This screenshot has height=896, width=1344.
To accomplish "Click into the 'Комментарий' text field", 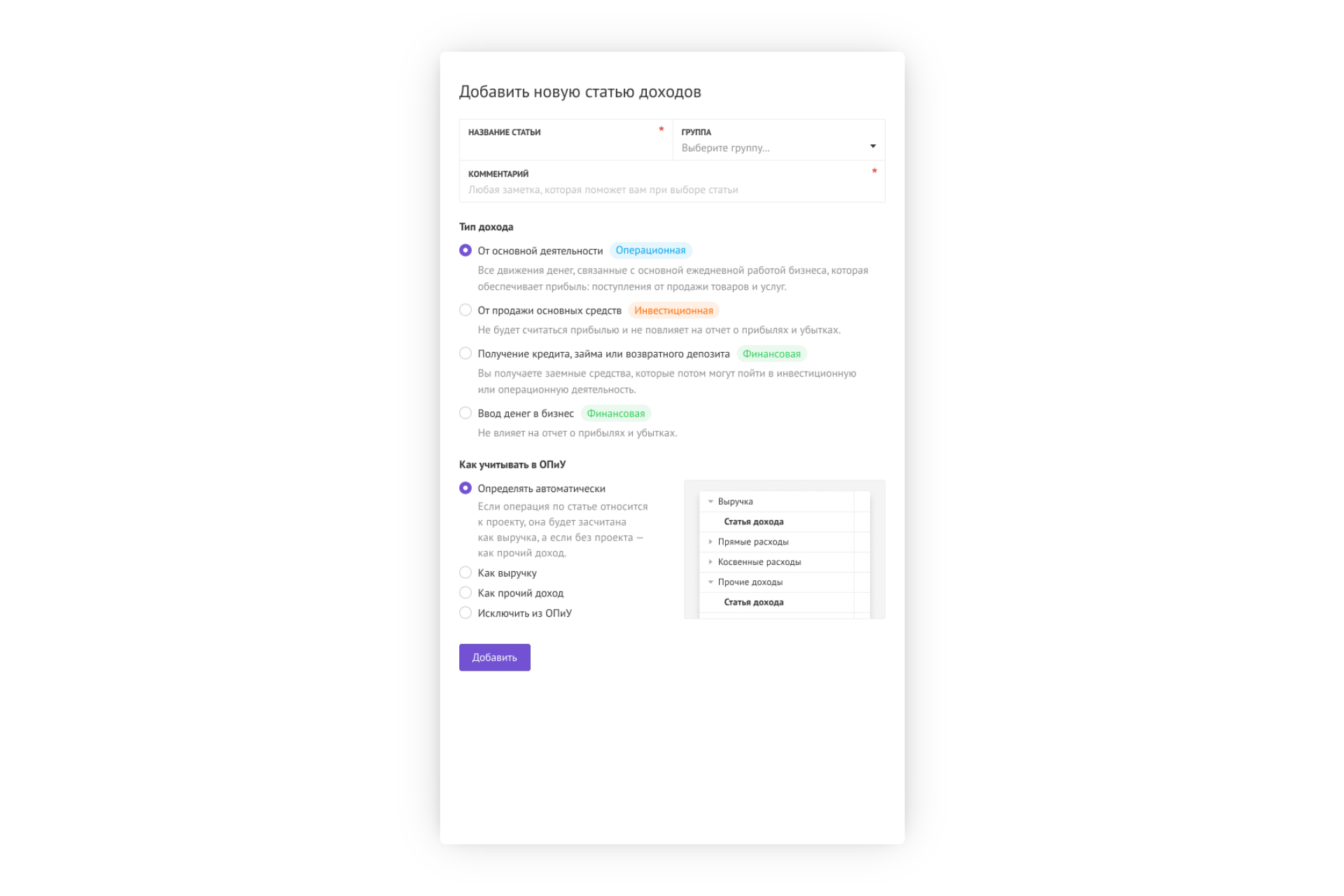I will coord(672,182).
